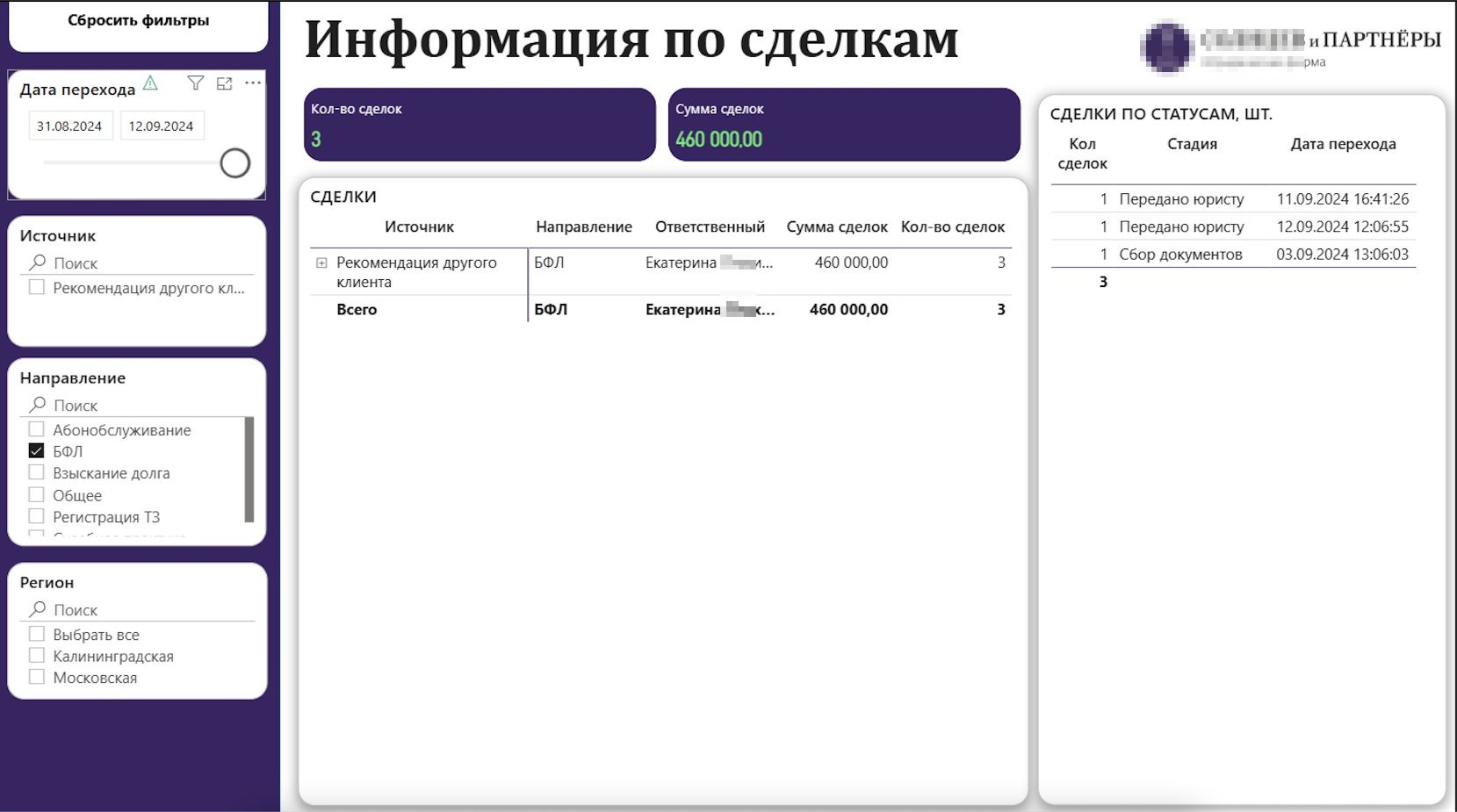Click the Ответственный column header

pyautogui.click(x=710, y=226)
